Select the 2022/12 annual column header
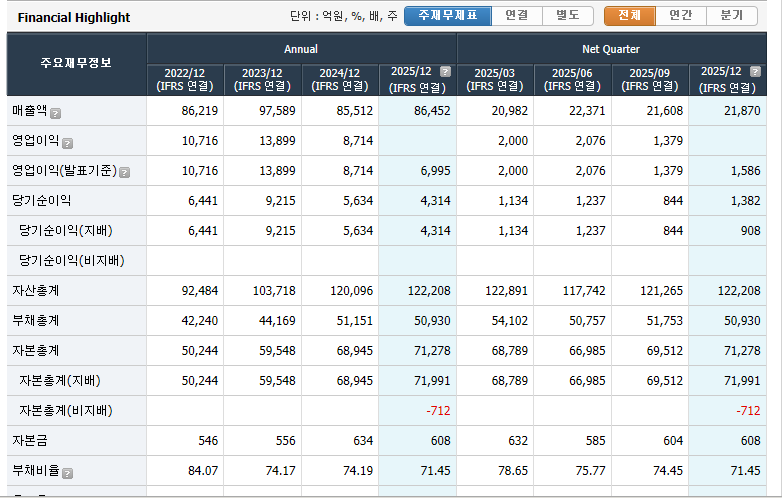This screenshot has width=782, height=498. [x=185, y=79]
